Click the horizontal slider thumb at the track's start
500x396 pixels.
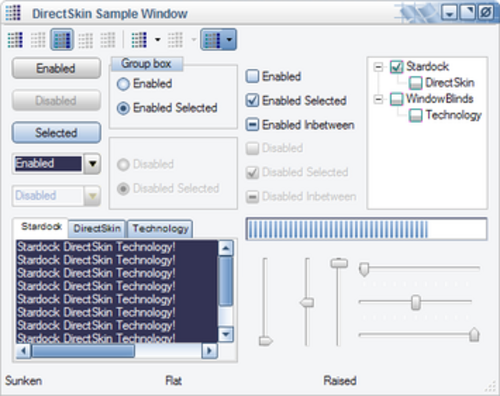[x=364, y=269]
